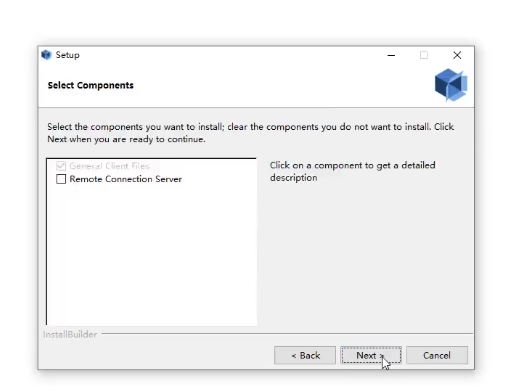The height and width of the screenshot is (391, 507).
Task: Select the General Client Files component label
Action: 109,166
